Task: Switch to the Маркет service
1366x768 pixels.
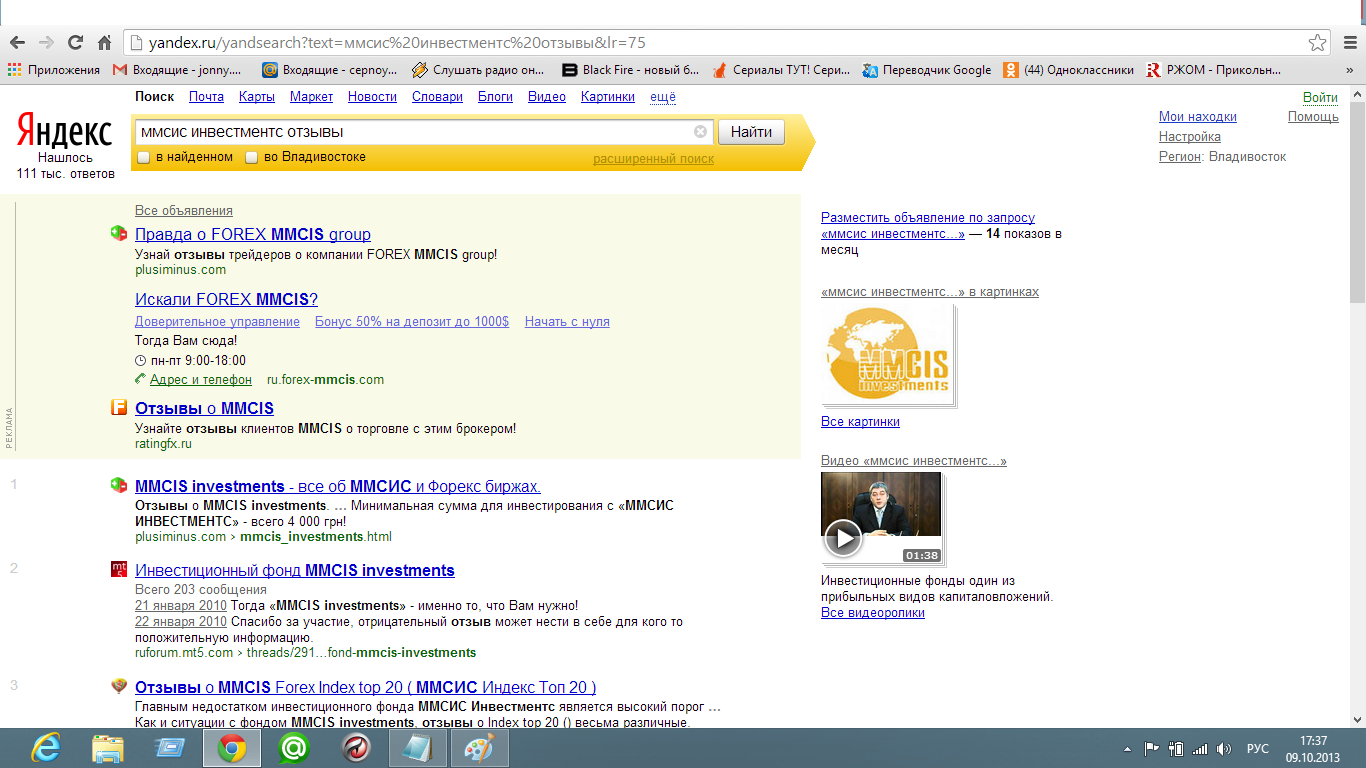Action: click(x=312, y=97)
